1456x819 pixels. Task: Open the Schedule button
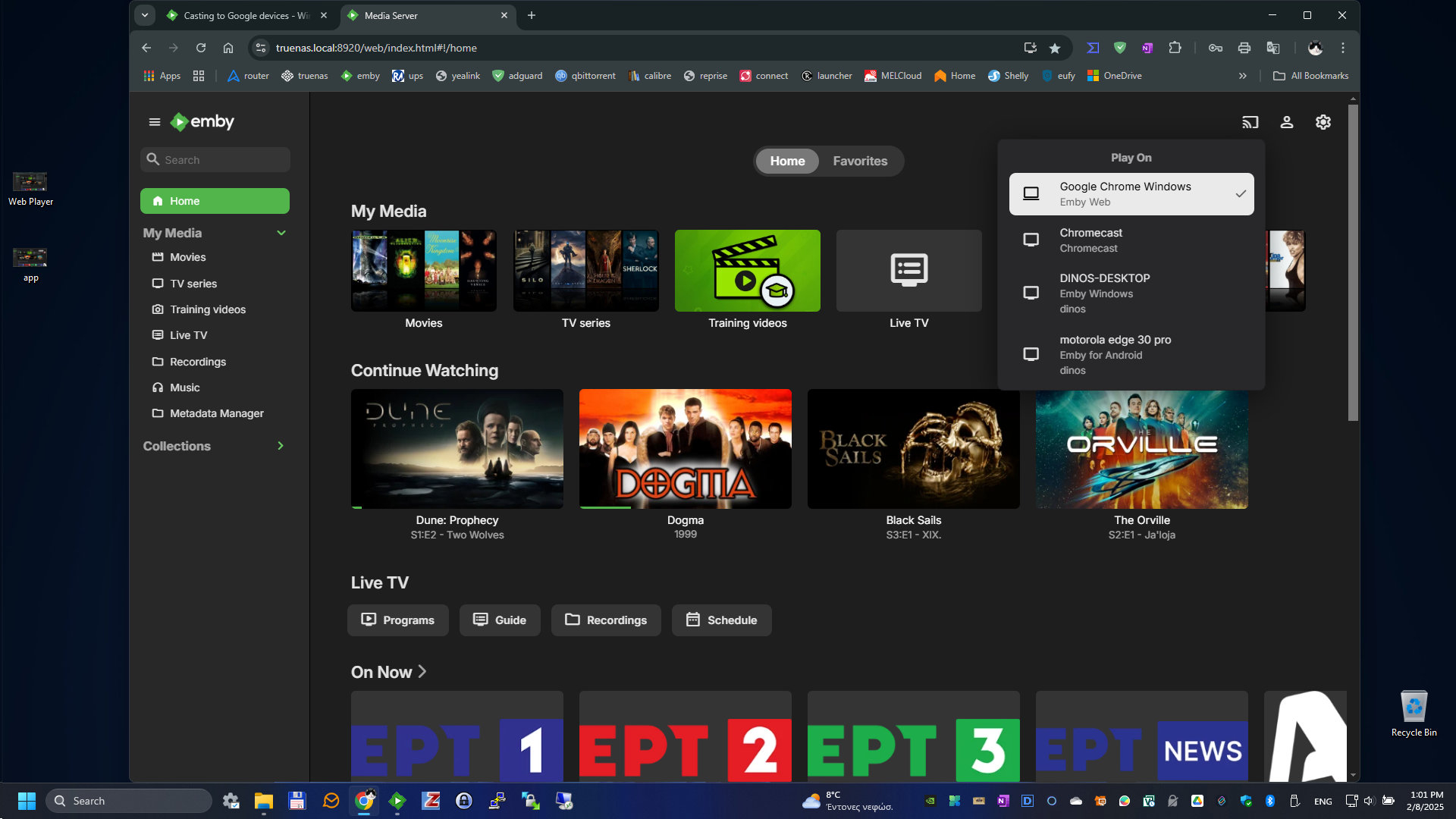[x=721, y=620]
